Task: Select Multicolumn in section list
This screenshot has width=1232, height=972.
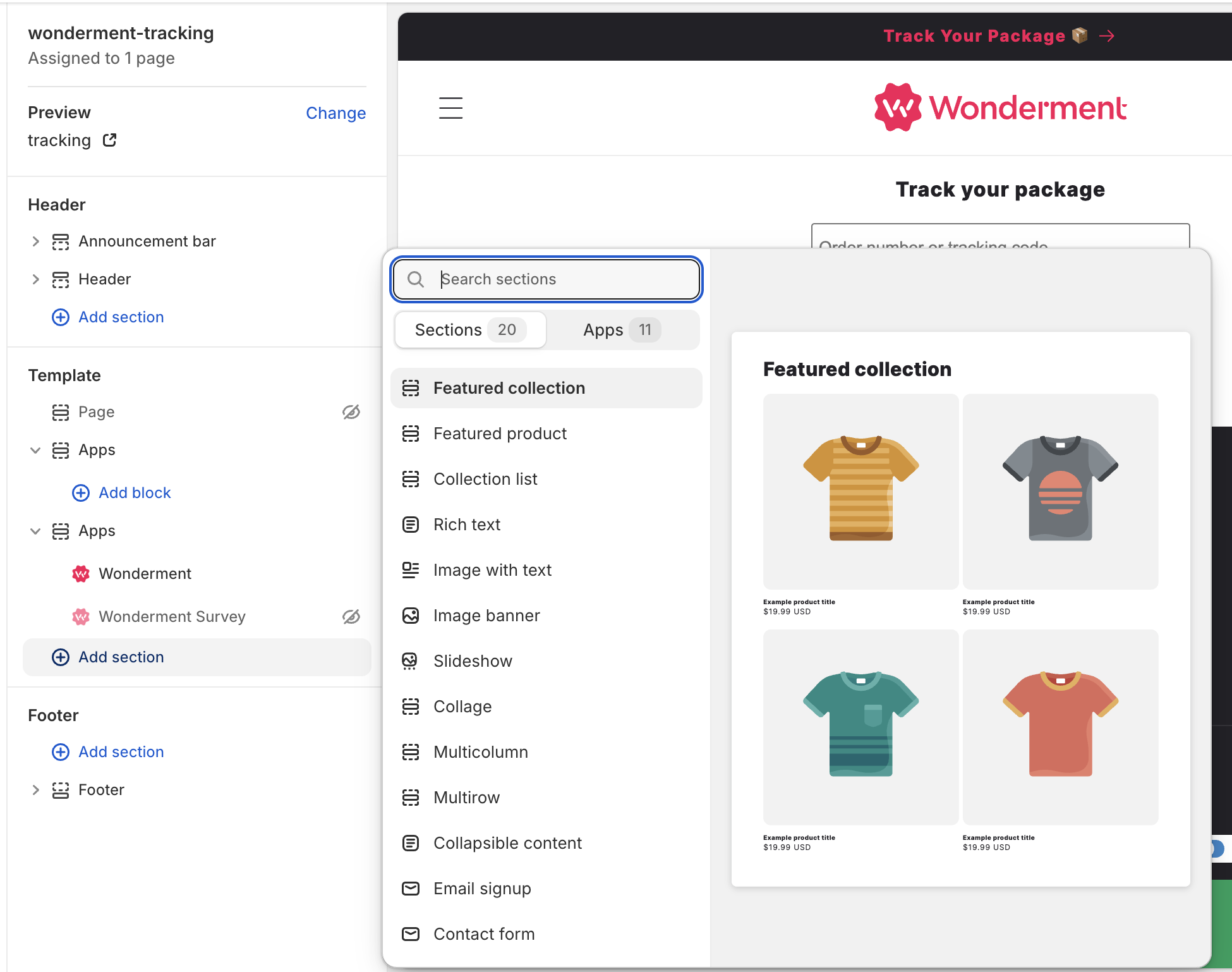Action: point(547,752)
